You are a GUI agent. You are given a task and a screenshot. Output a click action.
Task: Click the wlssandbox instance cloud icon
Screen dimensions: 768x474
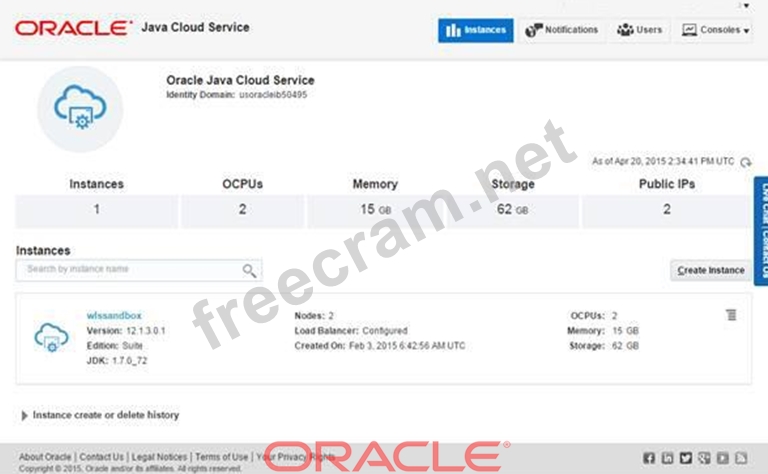tap(51, 337)
